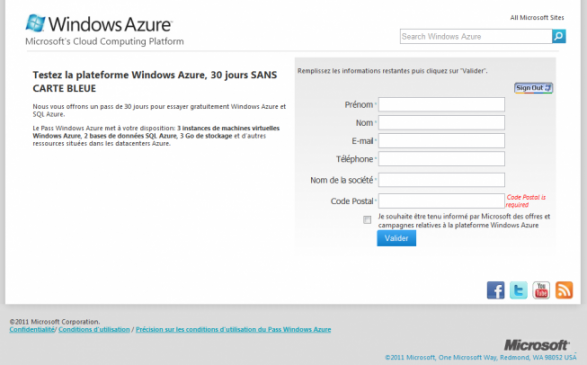
Task: Open the Facebook social icon
Action: coord(496,290)
